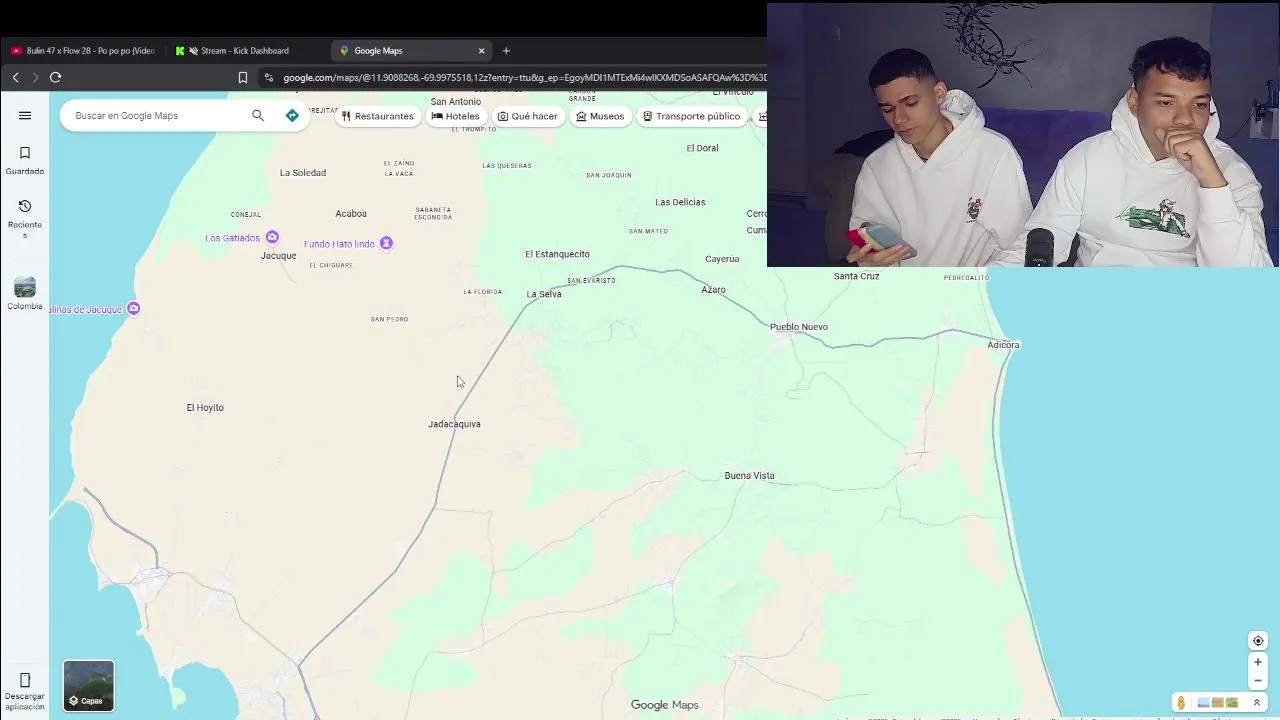Click the El Estanquecito label
The image size is (1280, 720).
[x=557, y=254]
